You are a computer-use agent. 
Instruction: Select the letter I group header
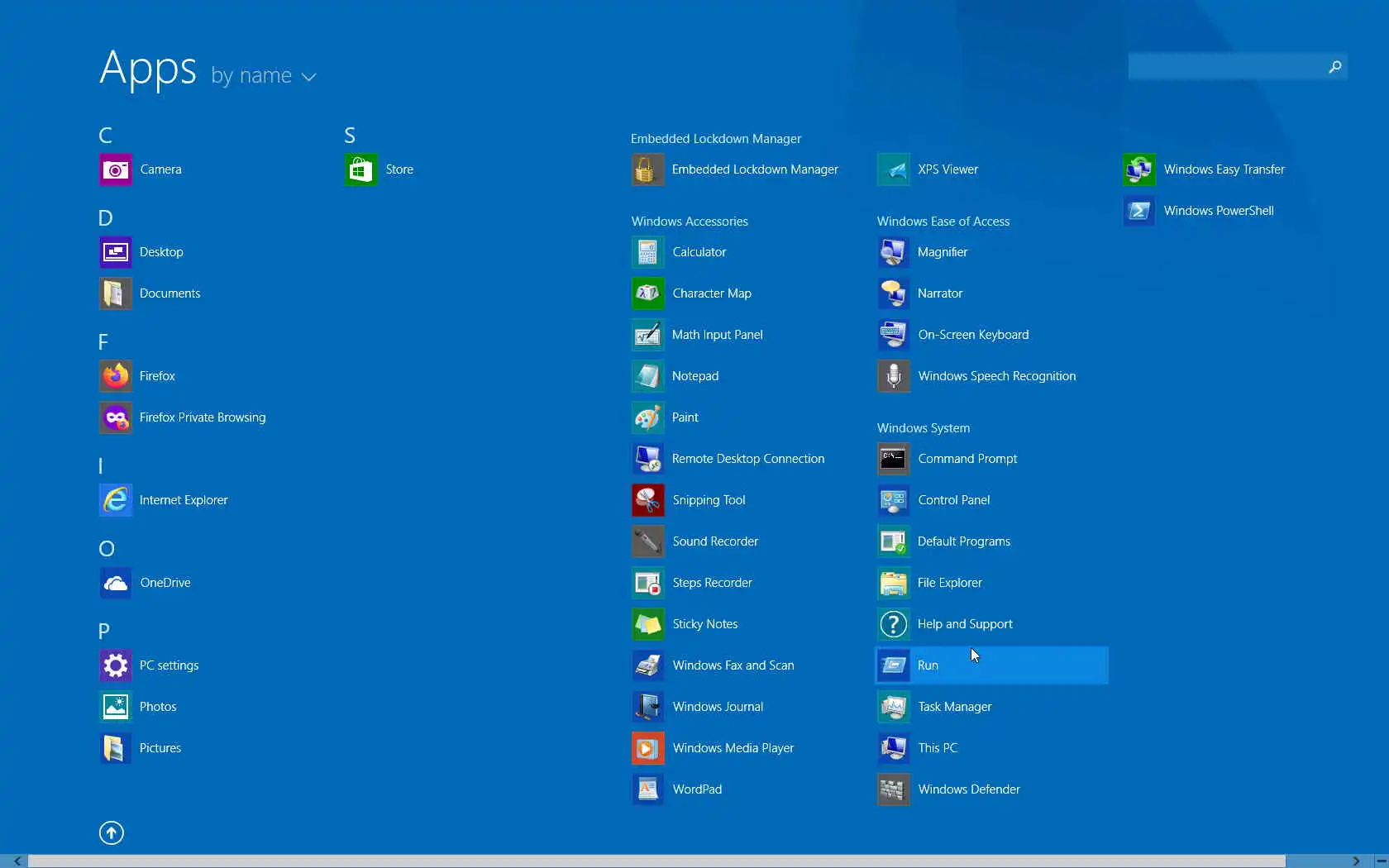(101, 466)
